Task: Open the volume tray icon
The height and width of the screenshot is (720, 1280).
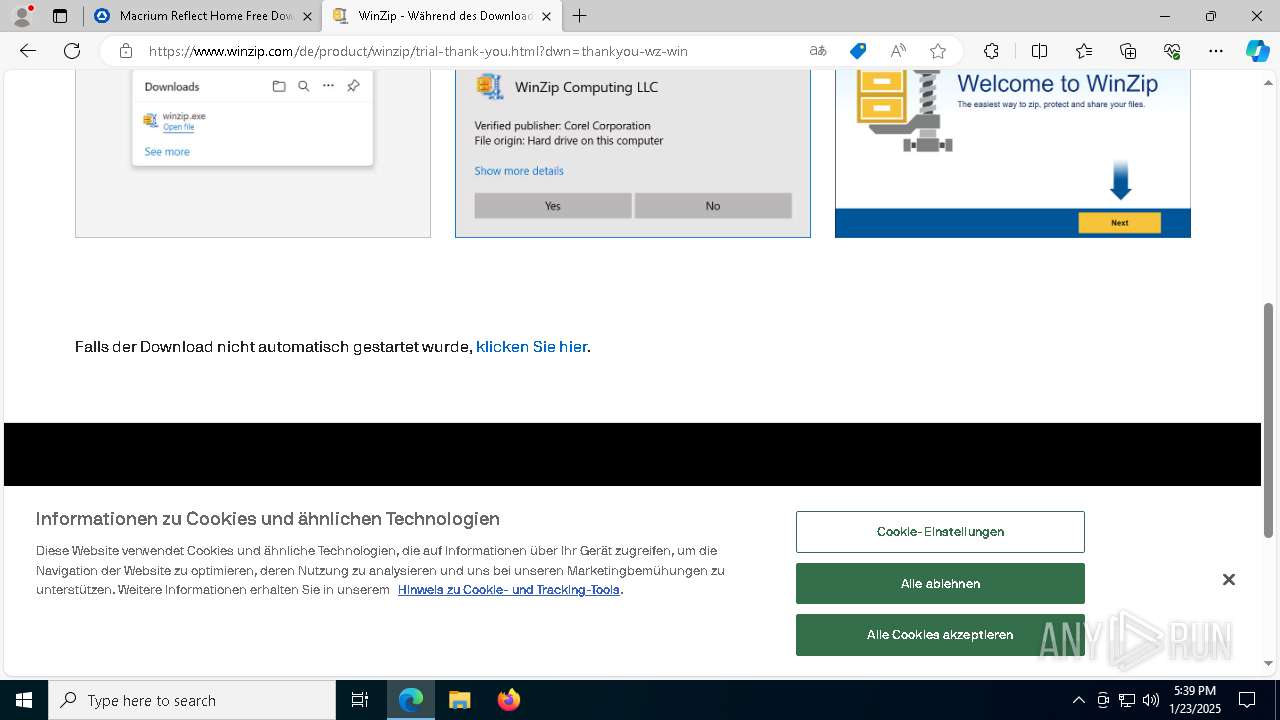Action: pos(1151,700)
